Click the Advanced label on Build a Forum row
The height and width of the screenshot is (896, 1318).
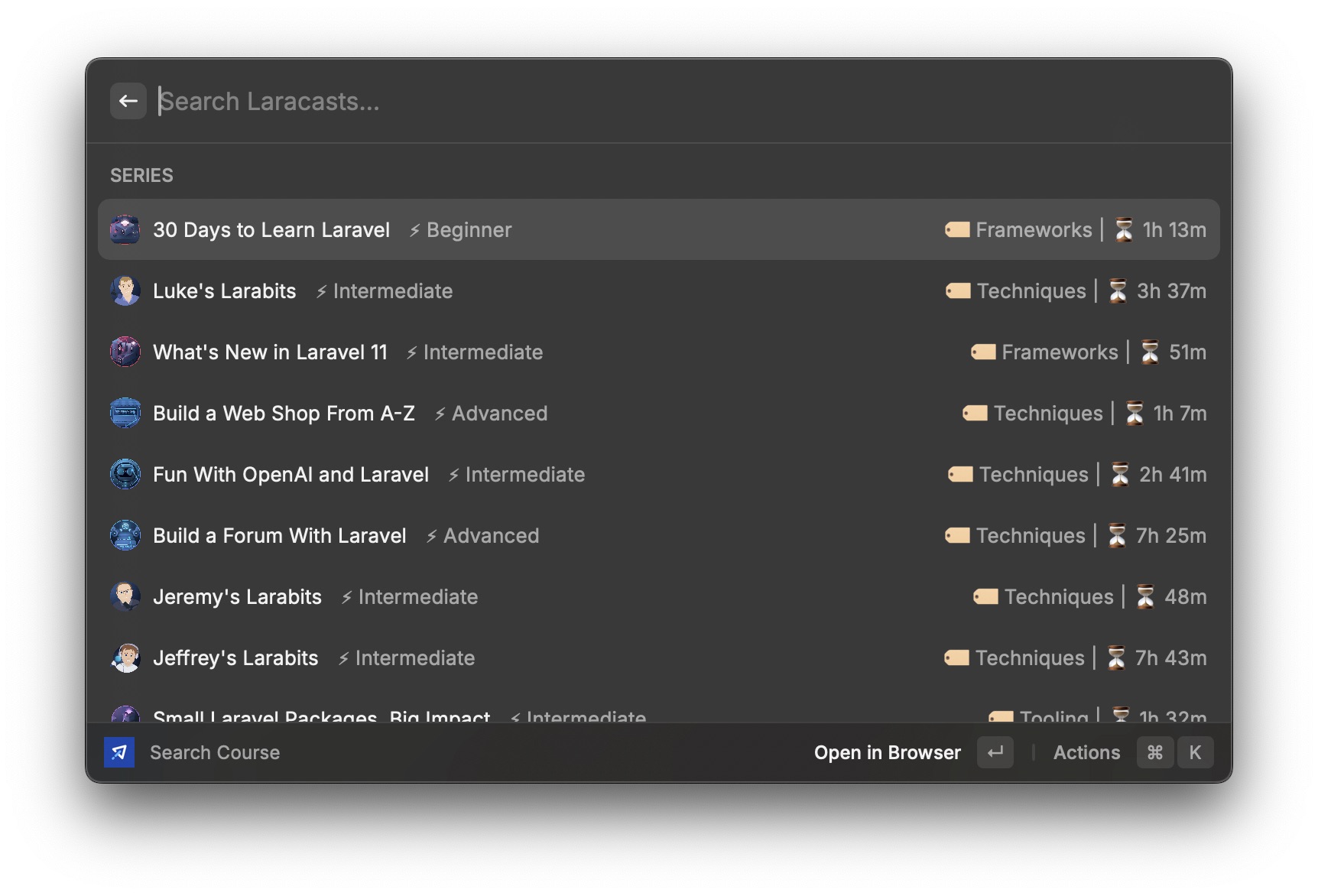pos(491,535)
